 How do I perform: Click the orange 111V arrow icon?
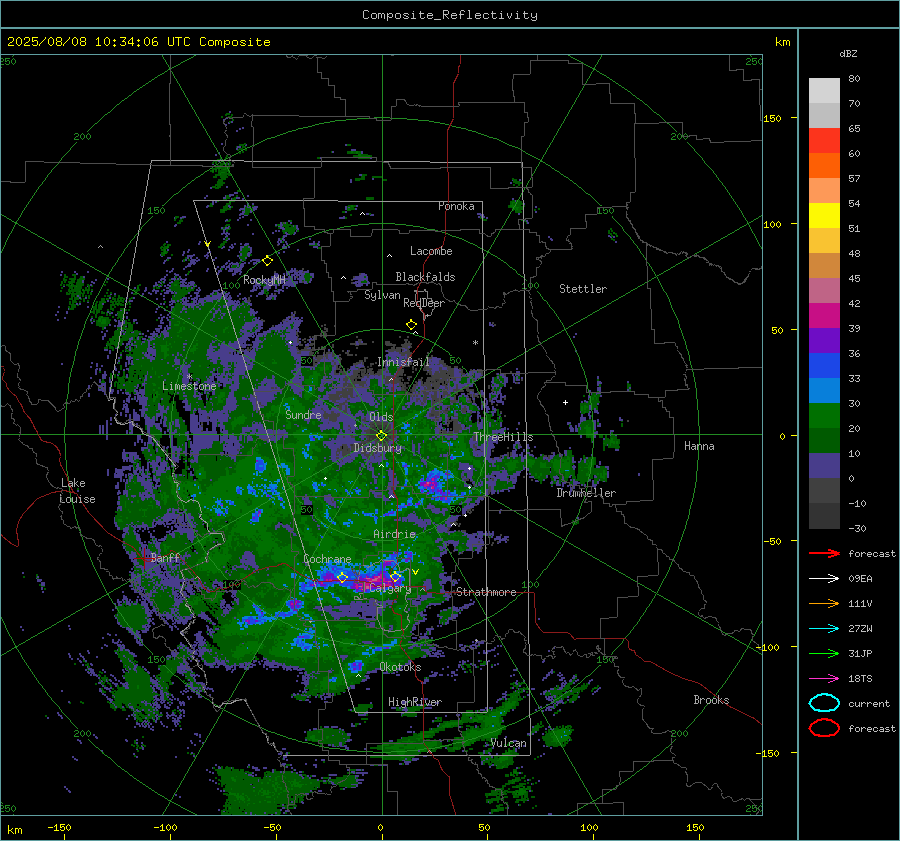[x=824, y=603]
